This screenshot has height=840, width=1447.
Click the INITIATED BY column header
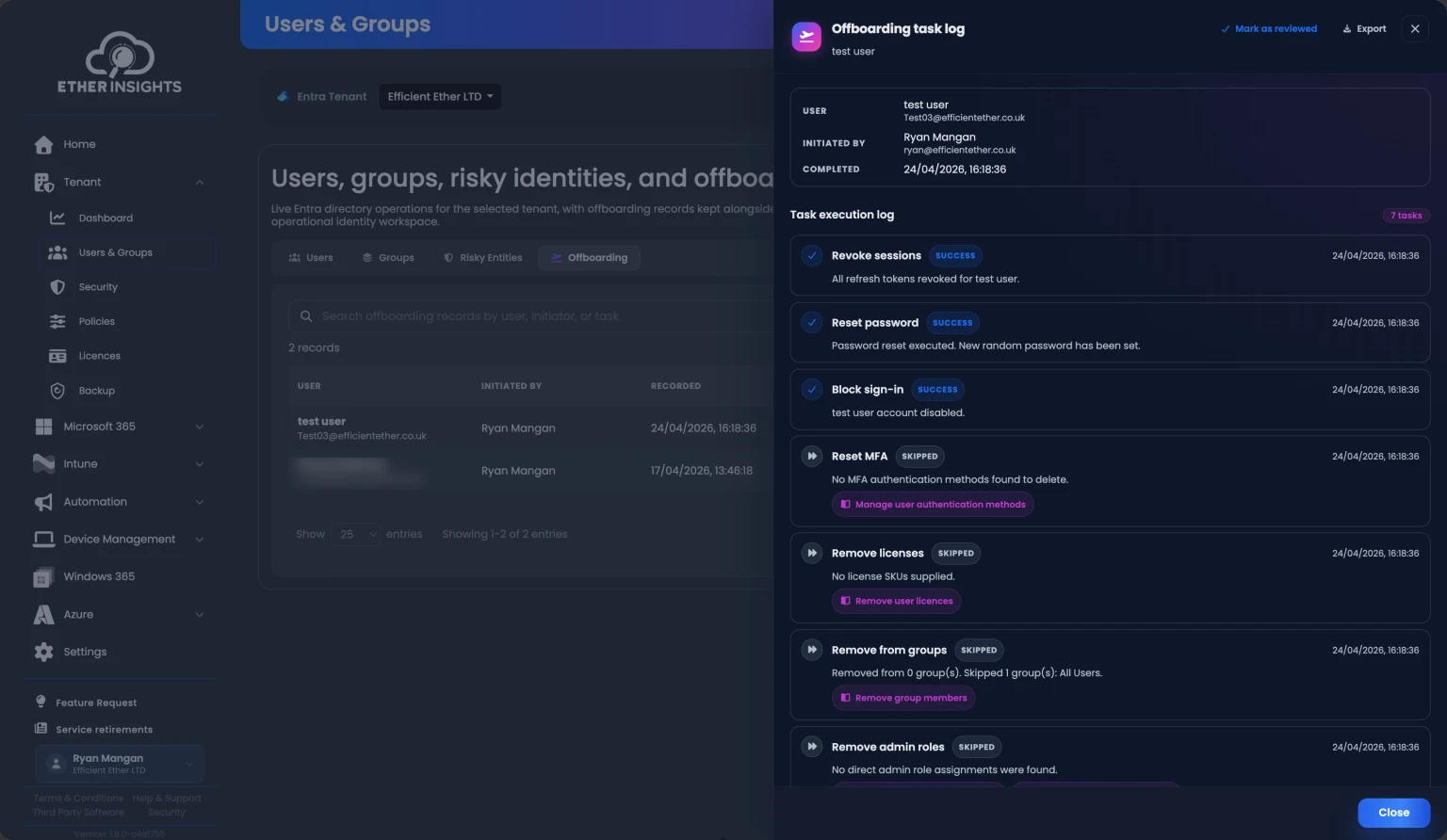click(x=512, y=386)
